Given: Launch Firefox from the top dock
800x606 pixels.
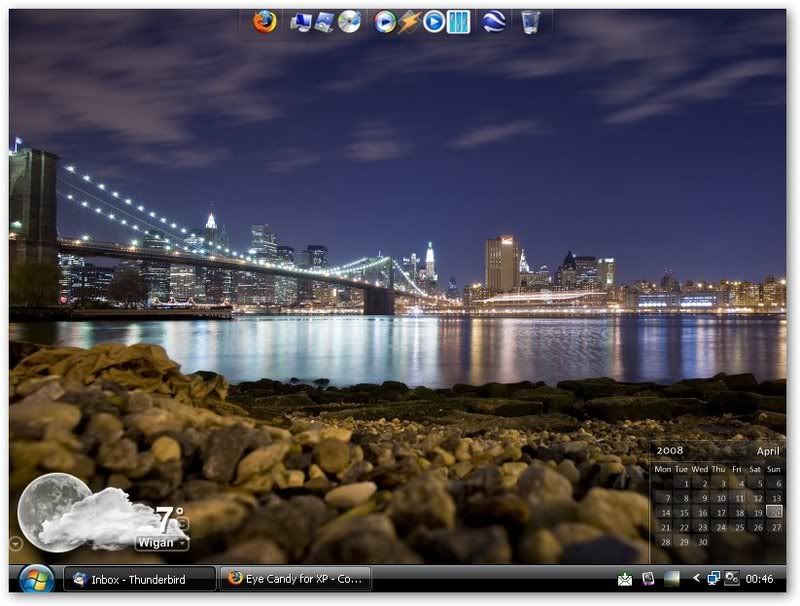Looking at the screenshot, I should 265,21.
